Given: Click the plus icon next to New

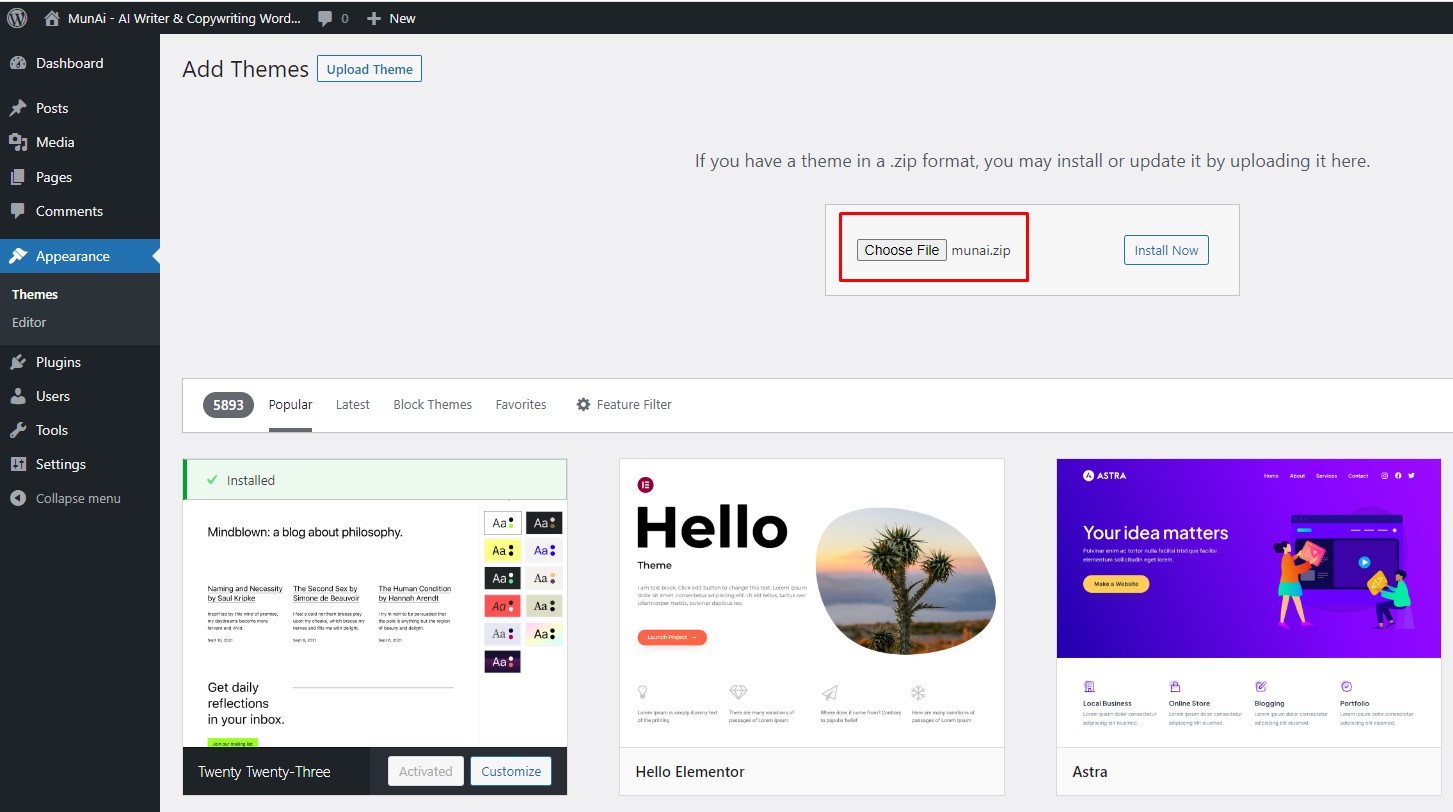Looking at the screenshot, I should [x=374, y=18].
